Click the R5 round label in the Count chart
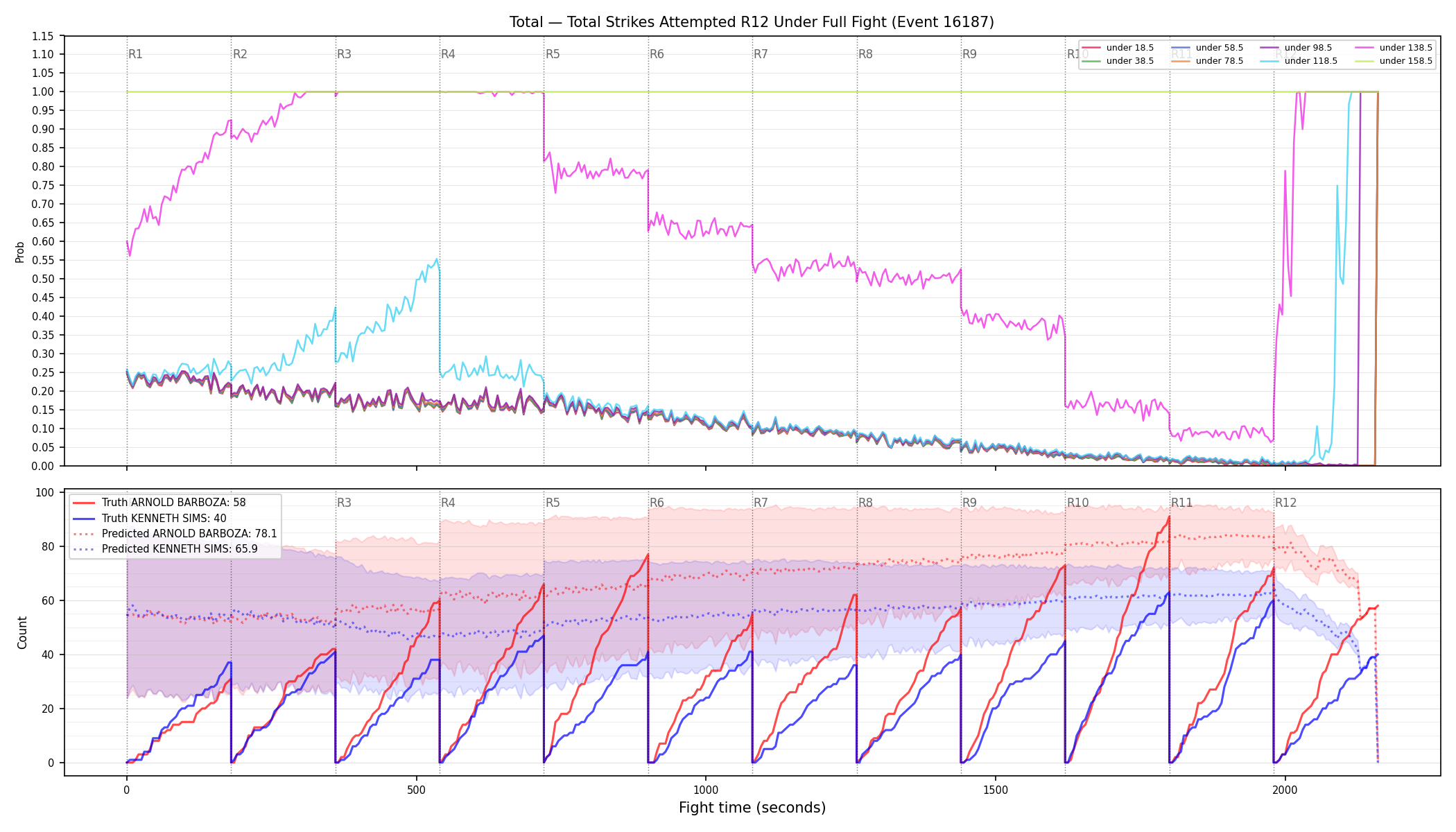Screen dimensions: 1456x832 tap(553, 503)
